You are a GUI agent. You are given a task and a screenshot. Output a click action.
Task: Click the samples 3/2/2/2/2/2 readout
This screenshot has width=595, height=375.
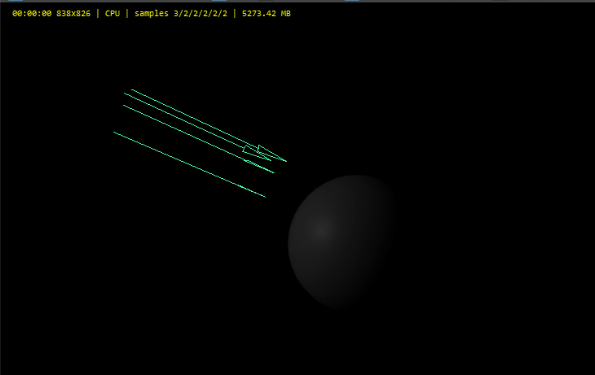click(x=181, y=13)
